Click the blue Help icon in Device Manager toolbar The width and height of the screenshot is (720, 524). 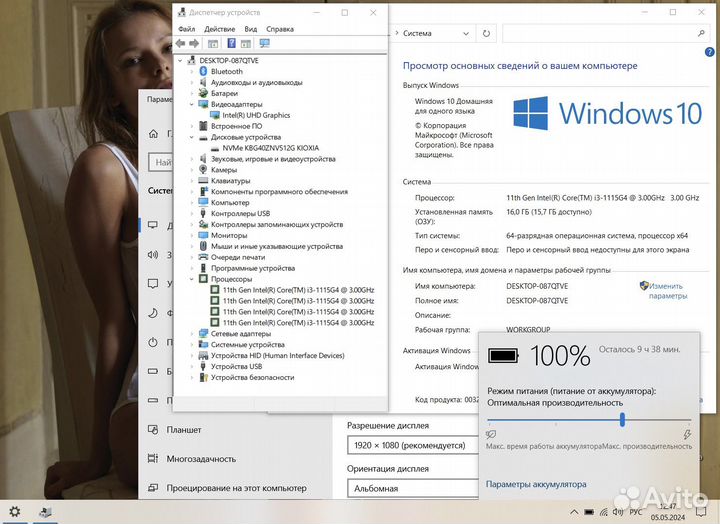[x=231, y=44]
